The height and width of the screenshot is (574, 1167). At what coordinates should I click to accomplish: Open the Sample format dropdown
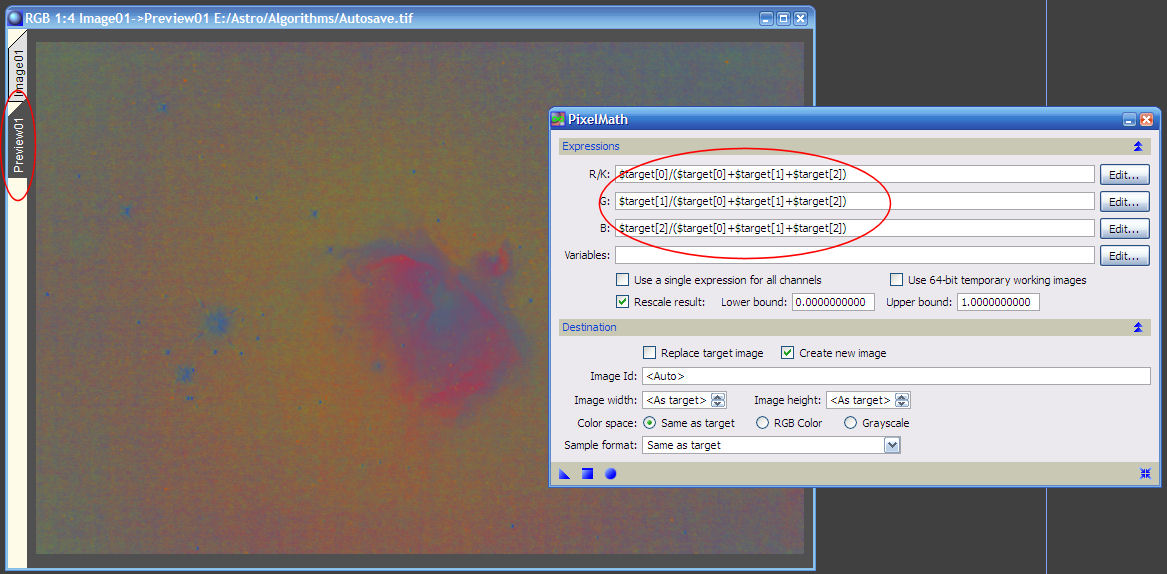892,445
